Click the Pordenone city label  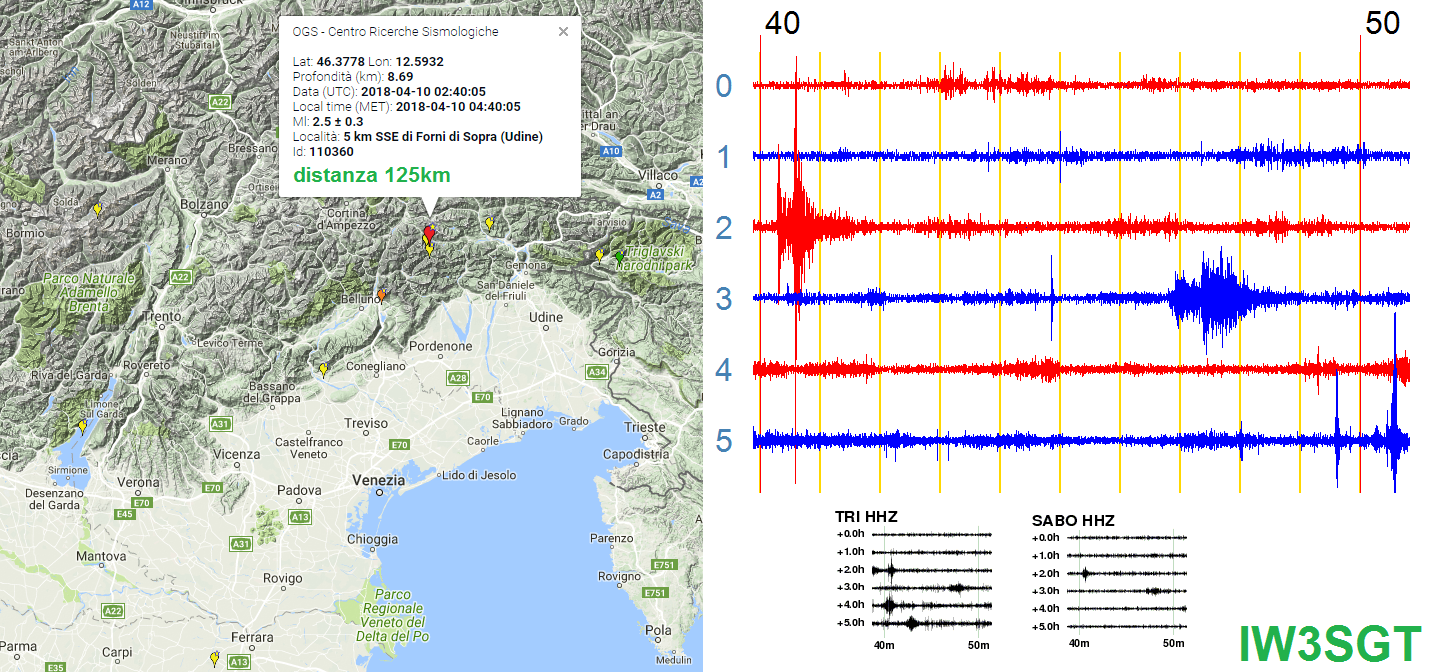[x=440, y=346]
